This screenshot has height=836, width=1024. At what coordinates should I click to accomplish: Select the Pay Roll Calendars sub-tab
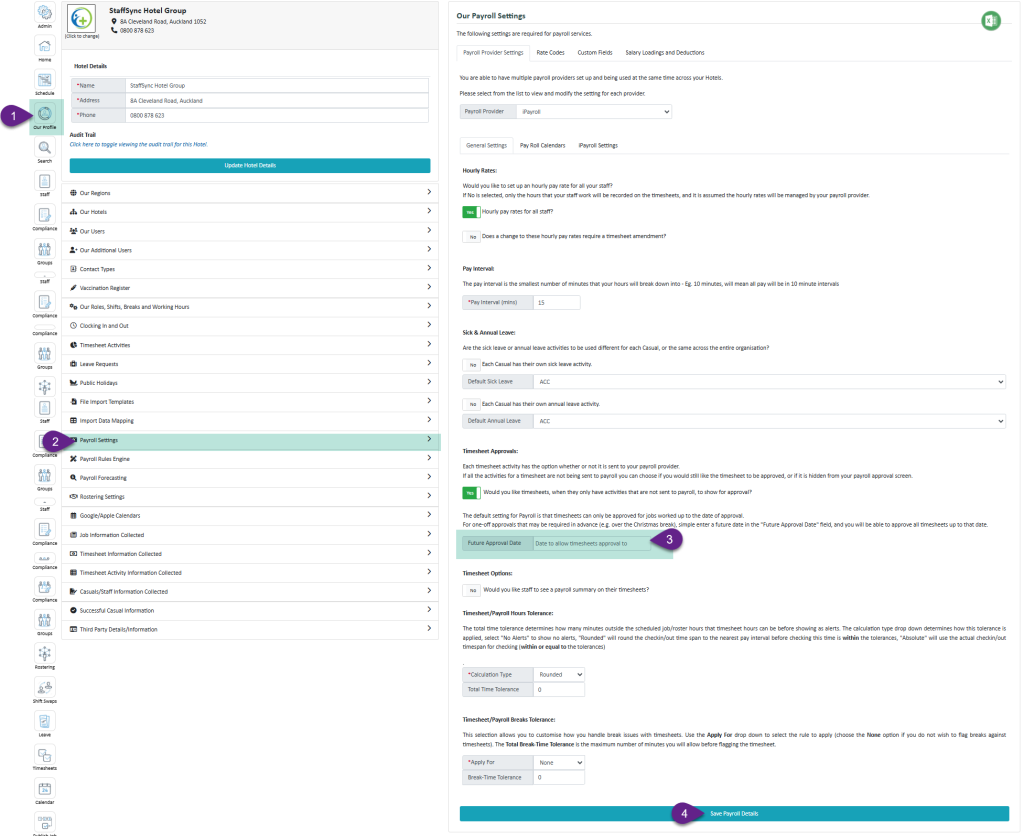[x=543, y=146]
